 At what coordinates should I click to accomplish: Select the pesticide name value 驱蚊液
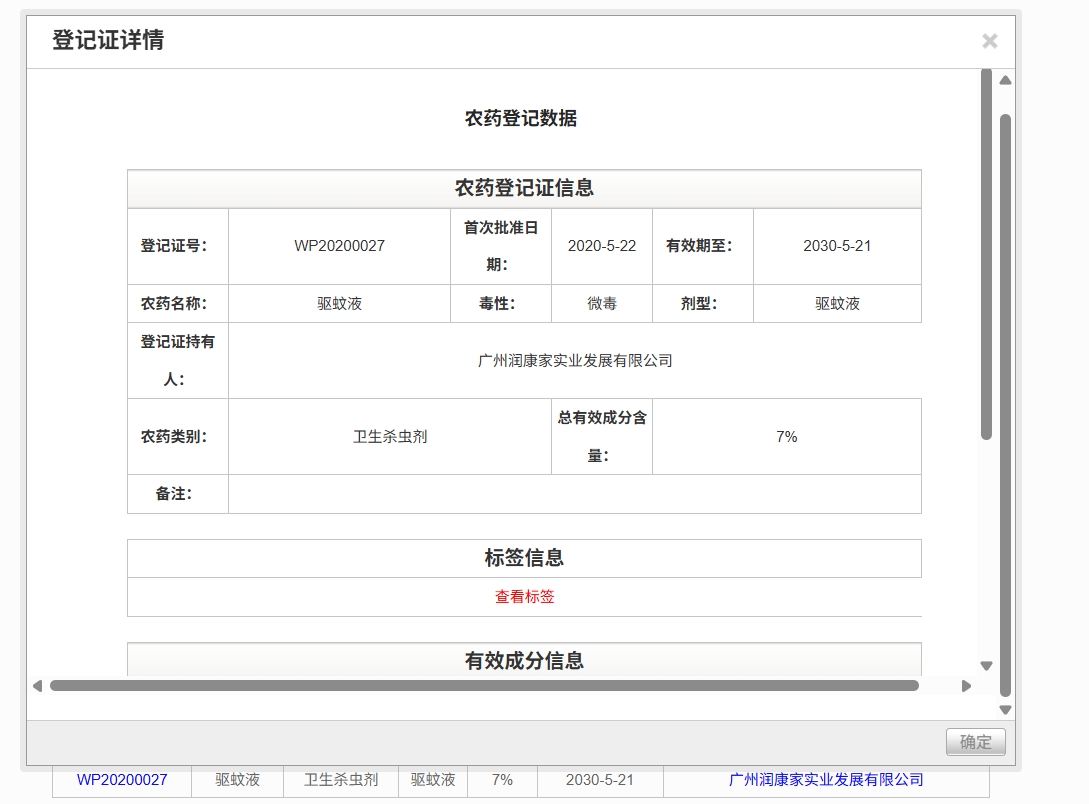(x=339, y=303)
